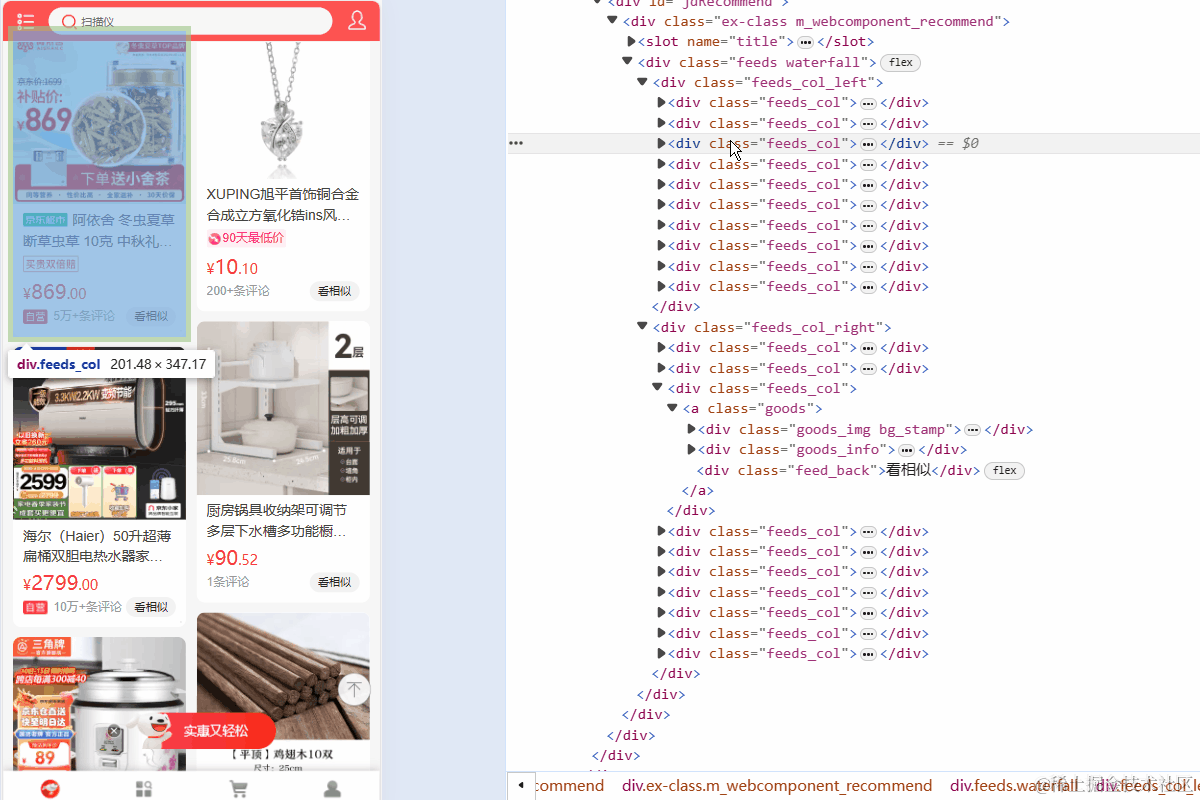Expand the goods_img bg_stamp div
Viewport: 1200px width, 800px height.
click(x=692, y=429)
